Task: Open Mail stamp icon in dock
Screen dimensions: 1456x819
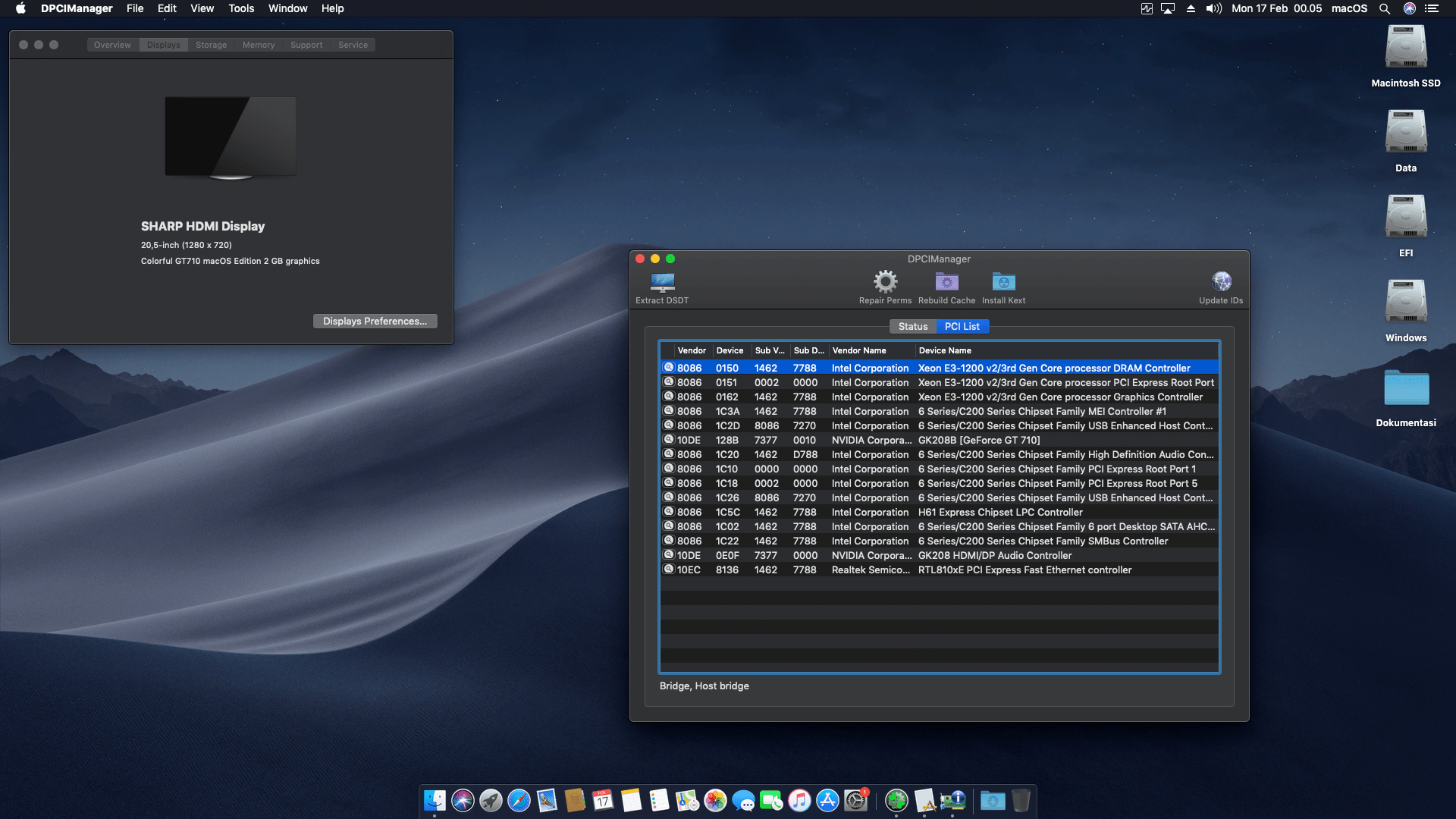Action: pyautogui.click(x=547, y=800)
